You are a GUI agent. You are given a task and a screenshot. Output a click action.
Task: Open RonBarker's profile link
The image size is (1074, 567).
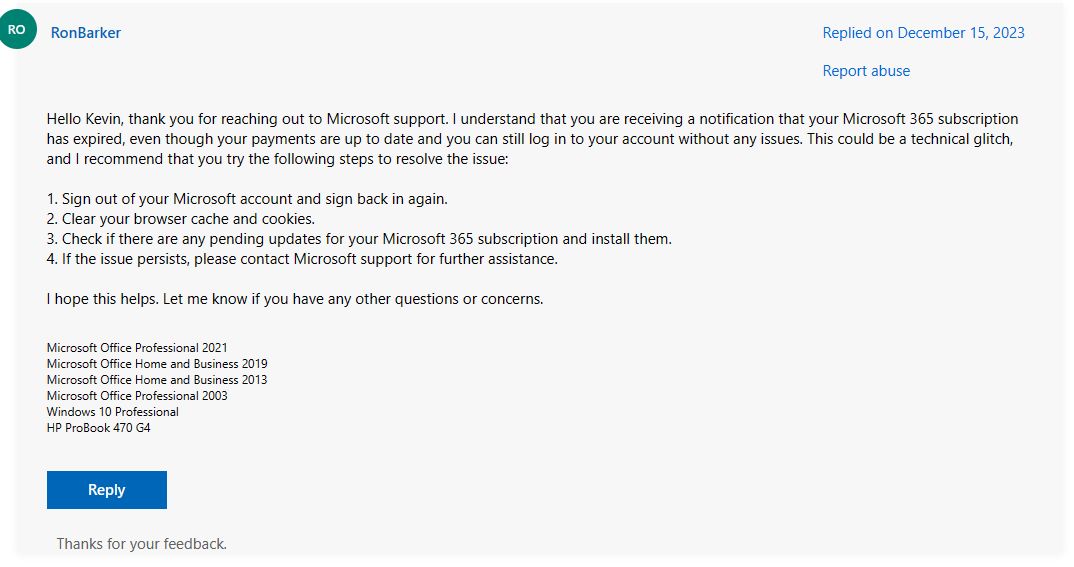pyautogui.click(x=86, y=33)
